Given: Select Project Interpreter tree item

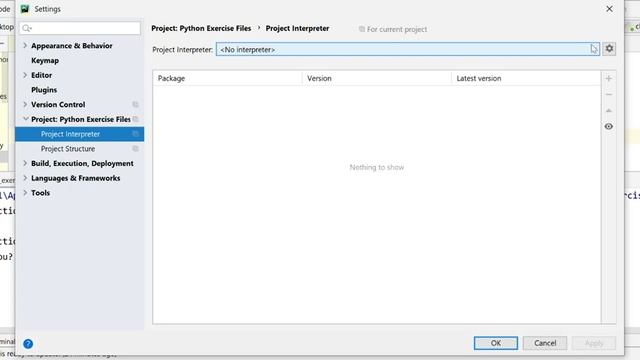Looking at the screenshot, I should (x=80, y=134).
